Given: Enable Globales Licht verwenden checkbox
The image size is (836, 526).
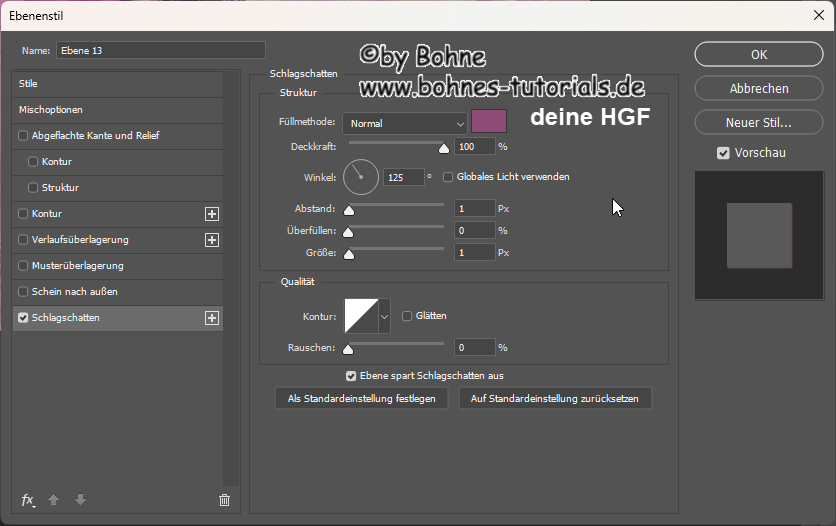Looking at the screenshot, I should [449, 177].
